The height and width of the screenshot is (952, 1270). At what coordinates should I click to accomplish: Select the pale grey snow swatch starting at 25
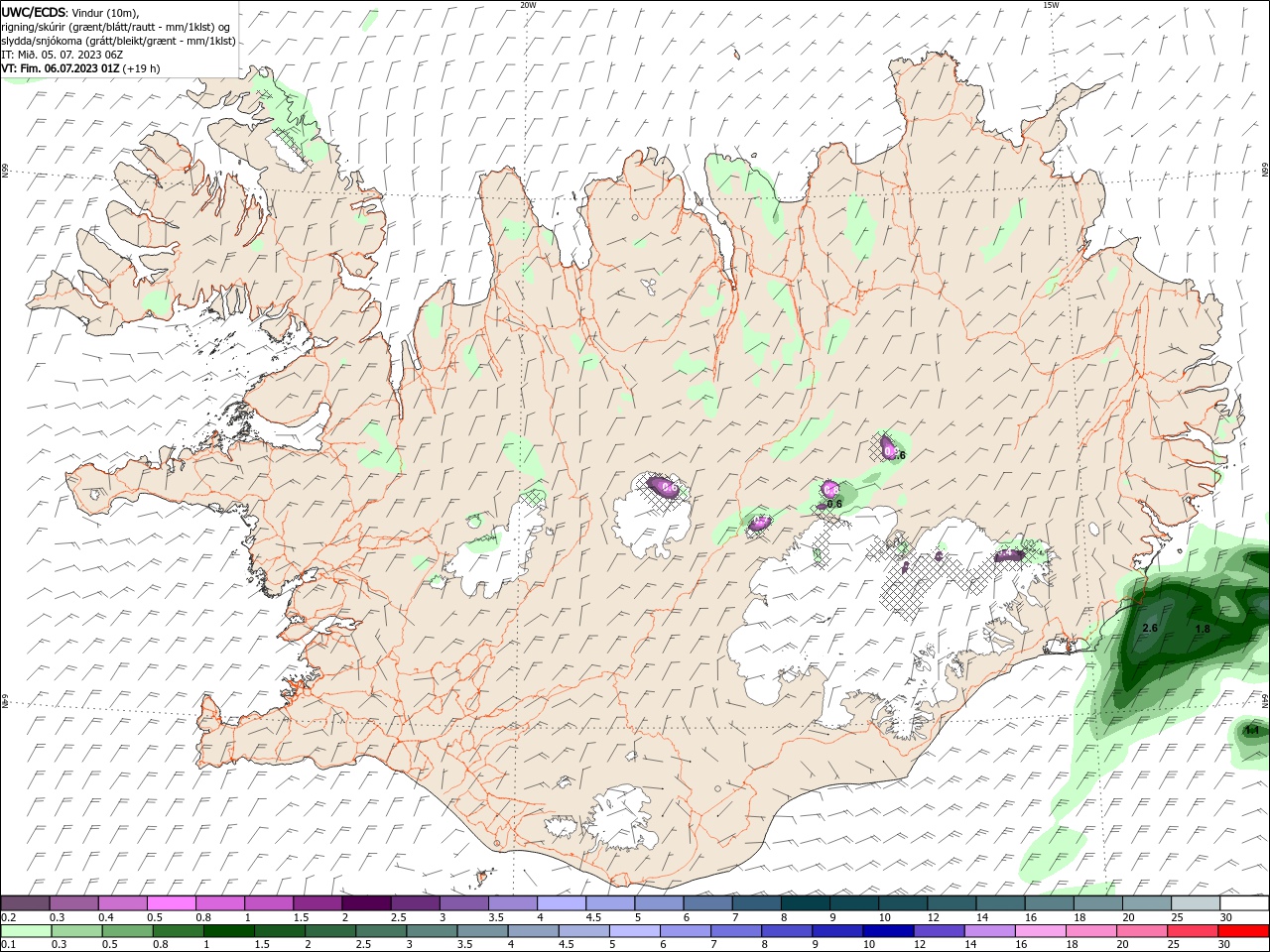(x=1195, y=903)
